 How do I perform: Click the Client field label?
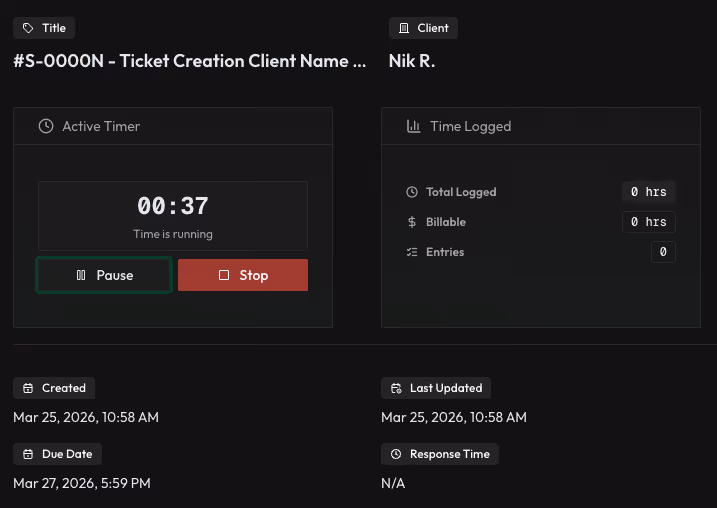tap(423, 28)
